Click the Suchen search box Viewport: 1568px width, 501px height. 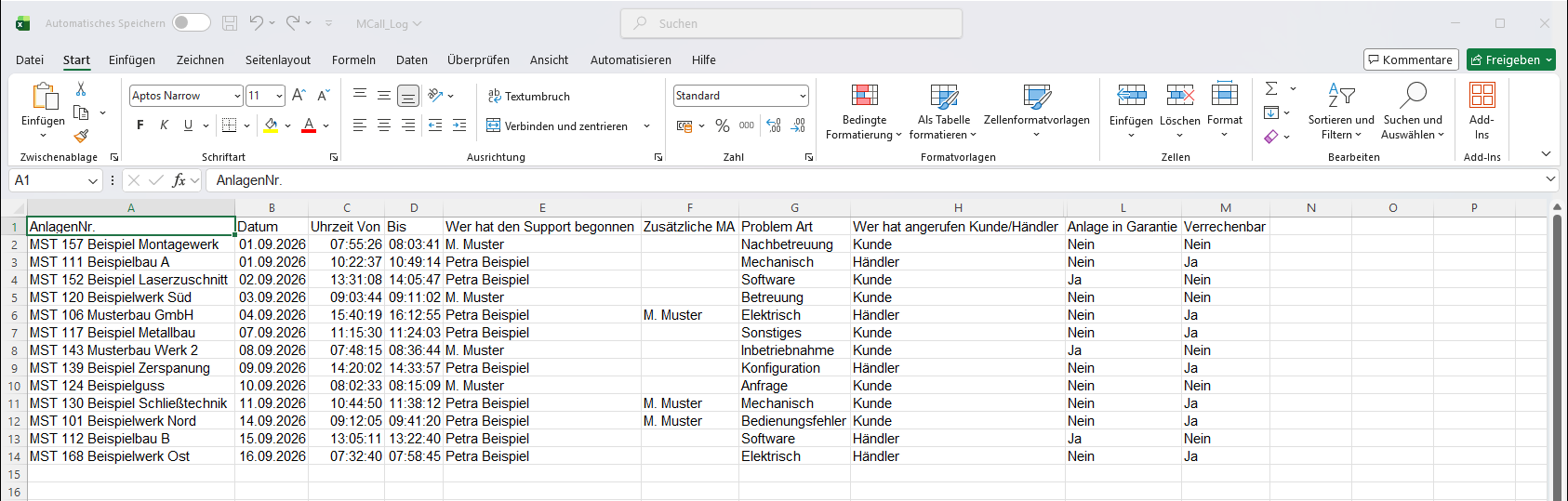[x=791, y=23]
